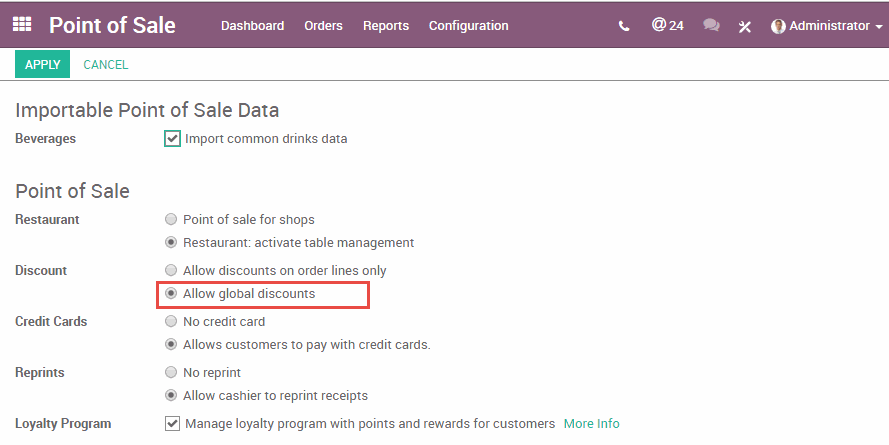The width and height of the screenshot is (889, 445).
Task: Click the phone call icon
Action: click(625, 26)
